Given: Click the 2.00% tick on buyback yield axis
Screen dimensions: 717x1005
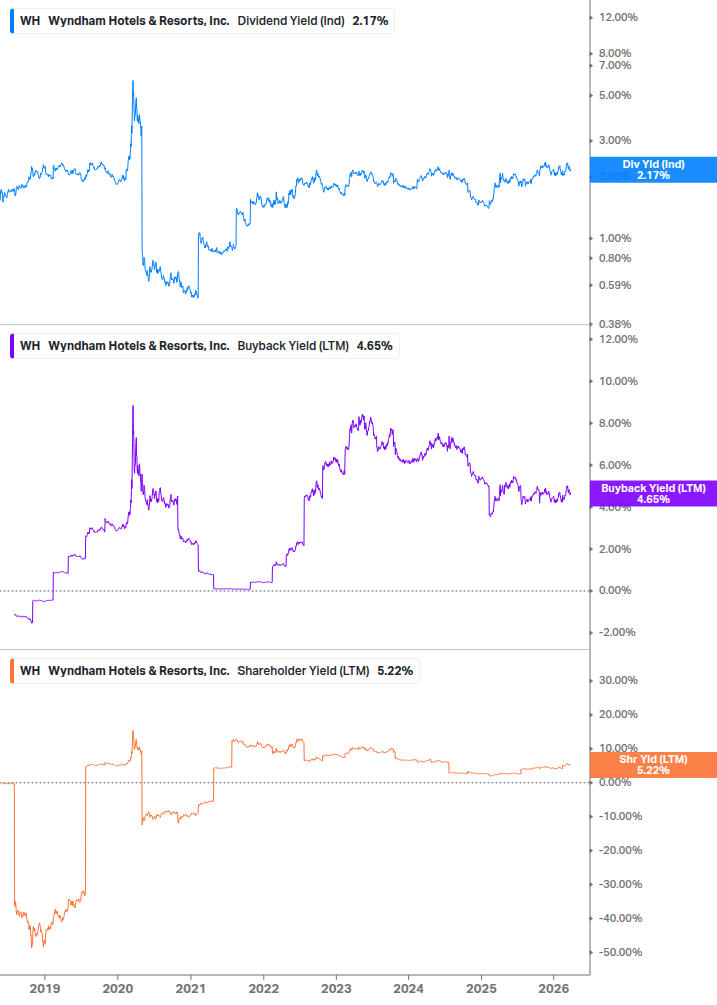Looking at the screenshot, I should [x=615, y=549].
